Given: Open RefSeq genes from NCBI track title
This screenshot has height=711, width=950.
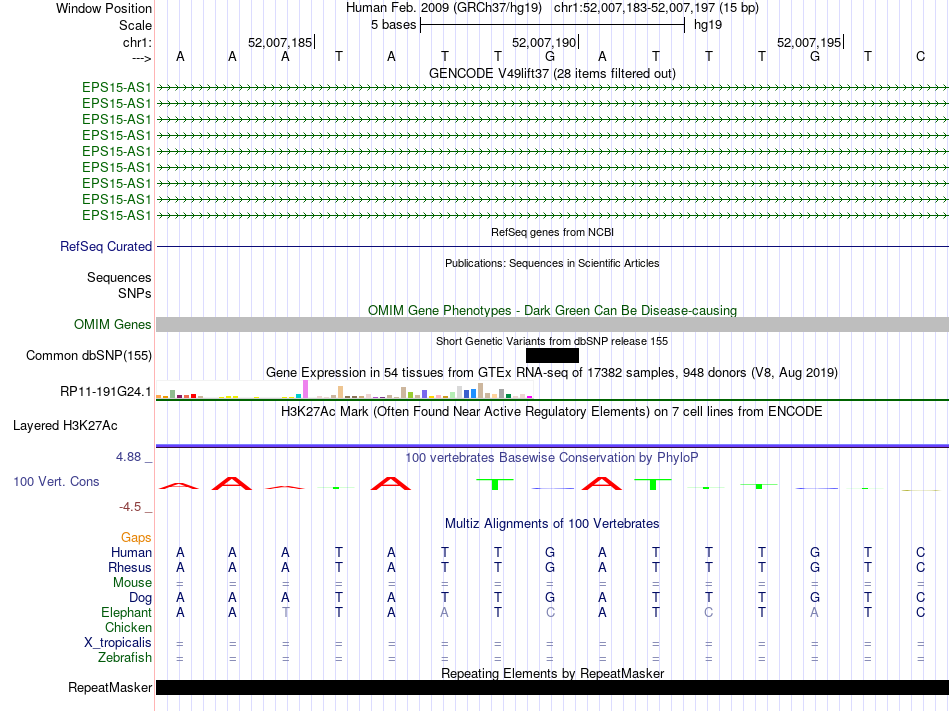Looking at the screenshot, I should [x=552, y=232].
